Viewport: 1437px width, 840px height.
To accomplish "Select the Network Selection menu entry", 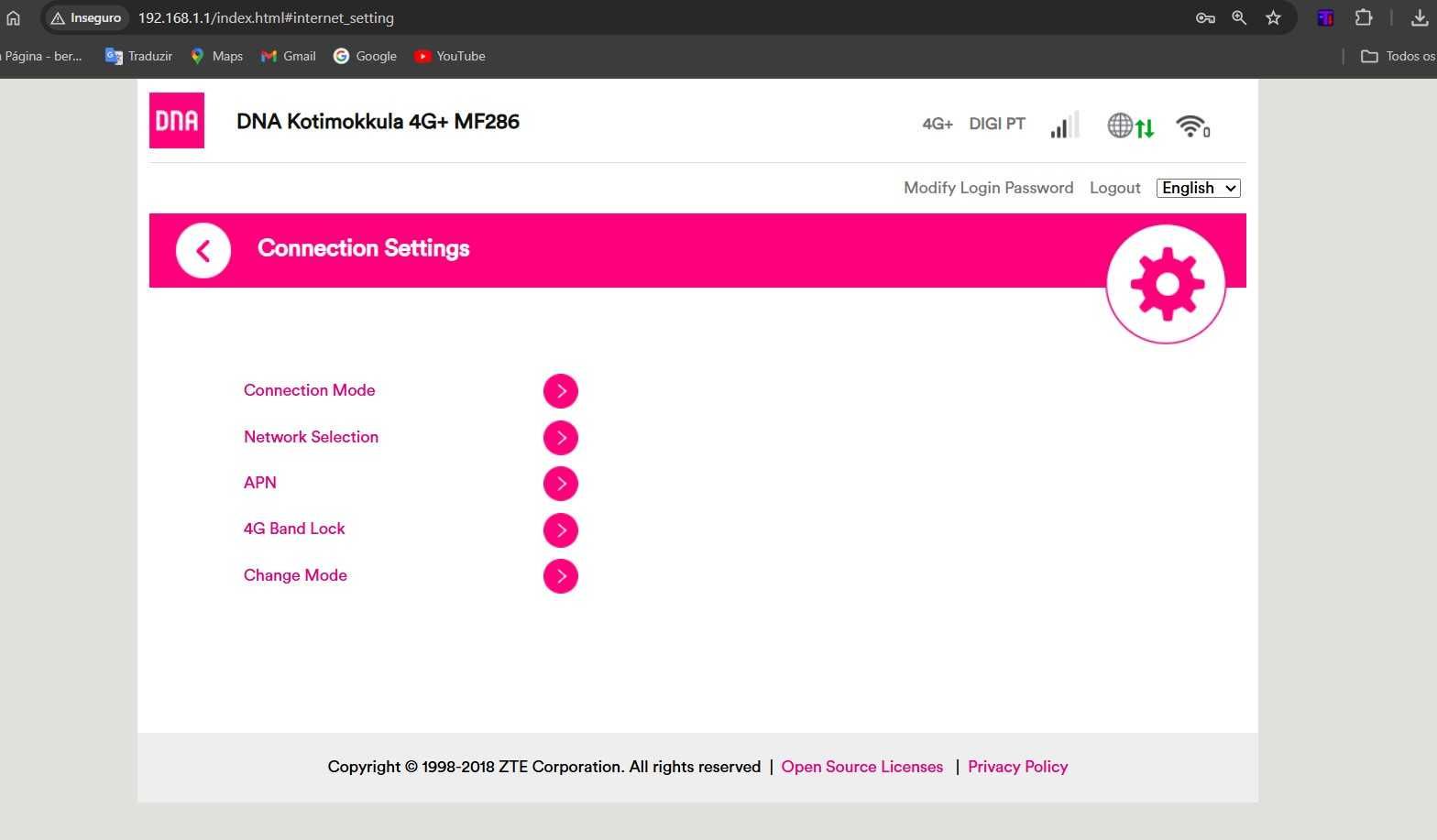I will point(311,437).
